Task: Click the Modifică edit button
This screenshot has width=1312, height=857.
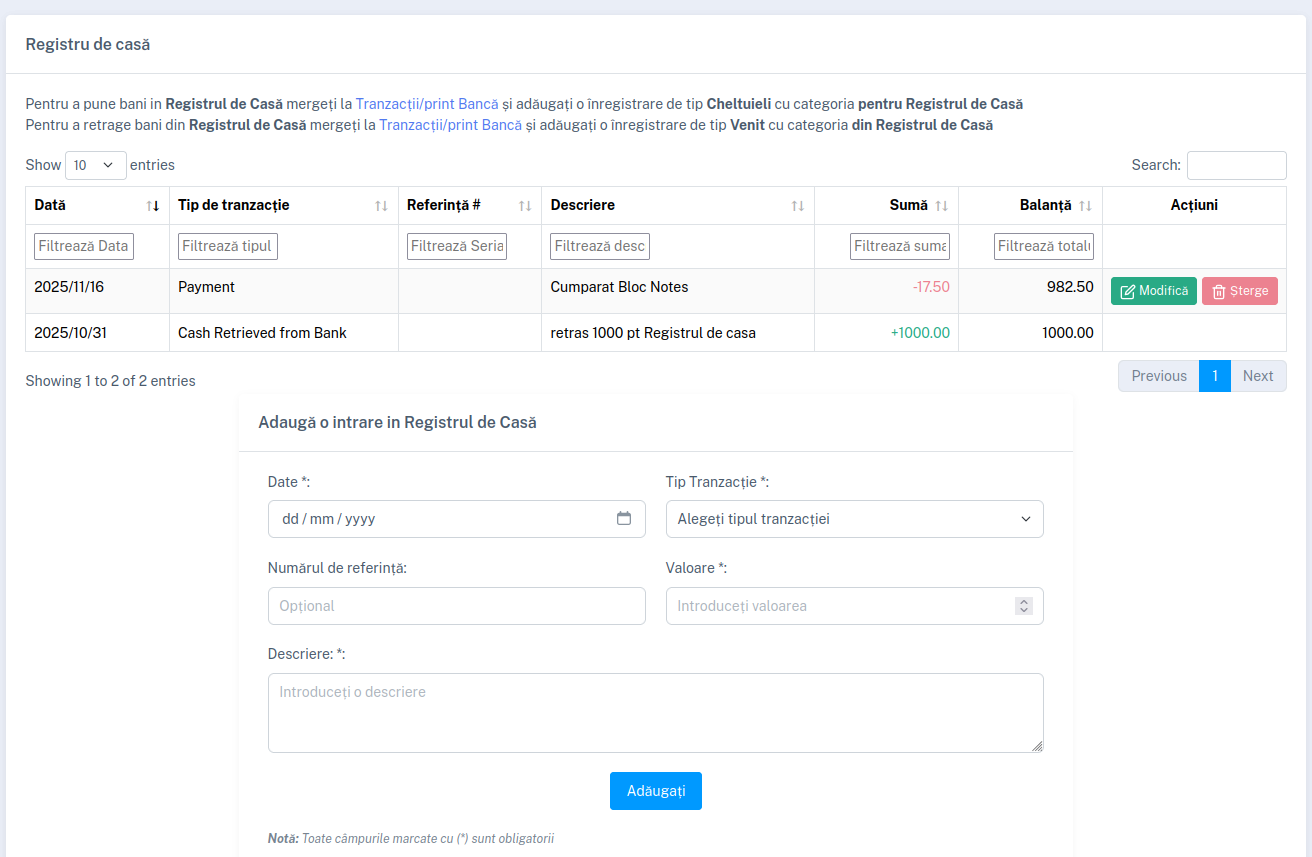Action: [1153, 291]
